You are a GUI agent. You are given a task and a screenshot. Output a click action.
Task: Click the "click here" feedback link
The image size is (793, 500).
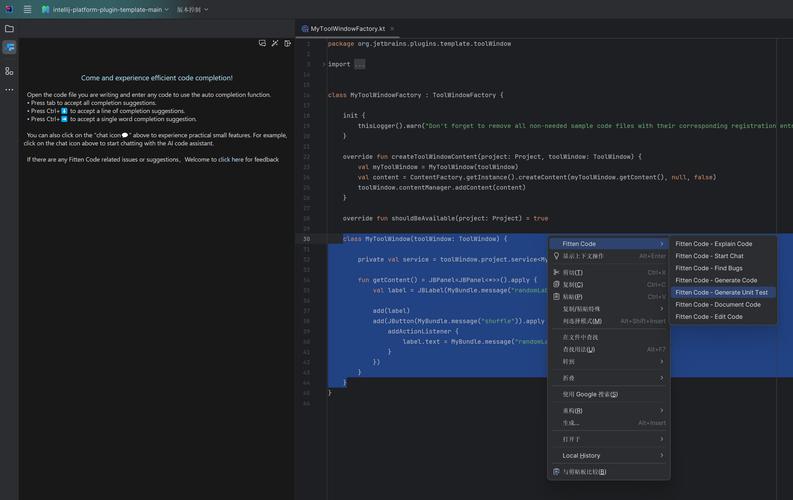[x=230, y=159]
